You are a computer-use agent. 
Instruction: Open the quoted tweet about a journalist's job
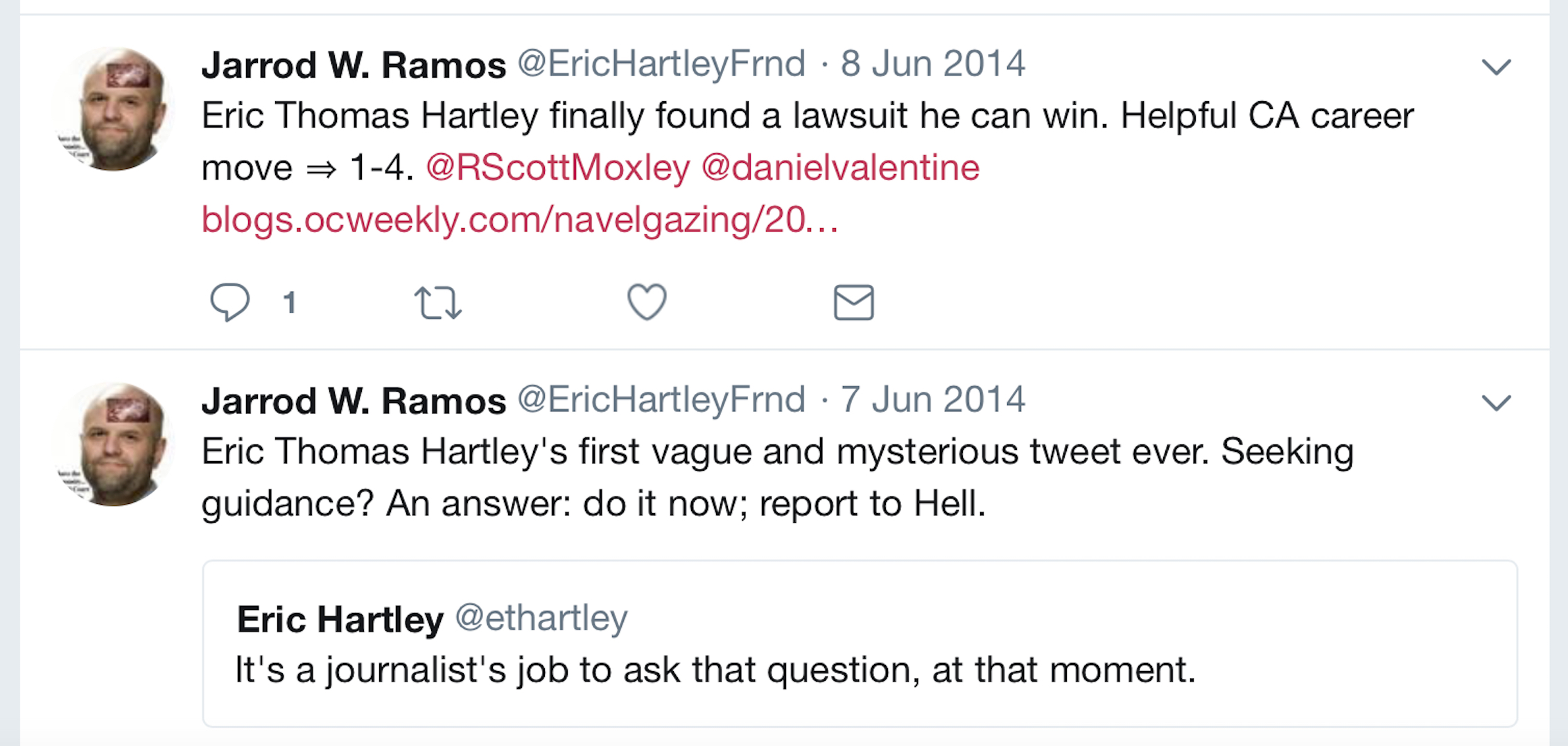click(860, 669)
